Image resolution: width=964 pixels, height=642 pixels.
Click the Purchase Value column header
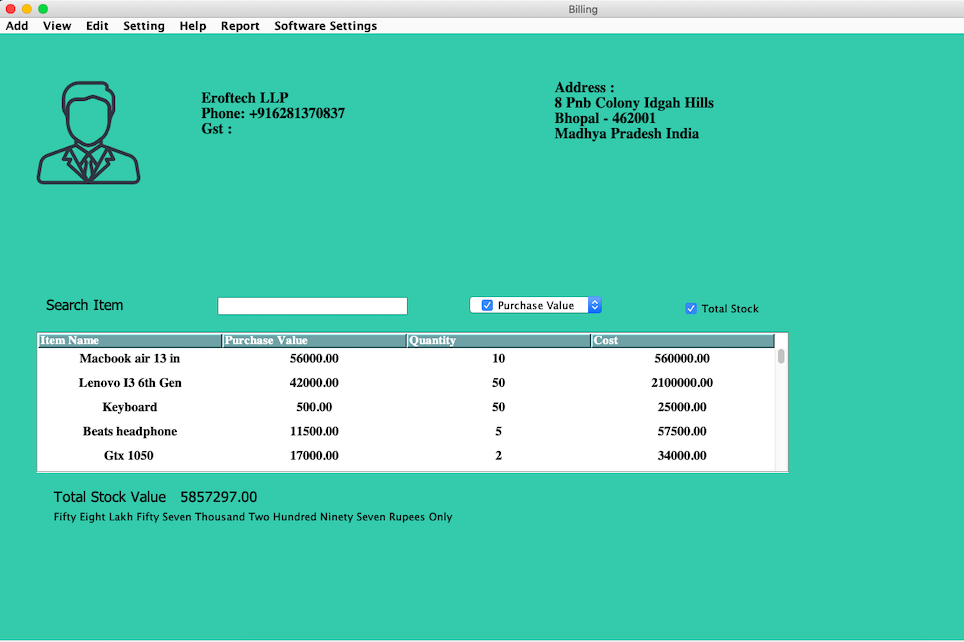313,341
